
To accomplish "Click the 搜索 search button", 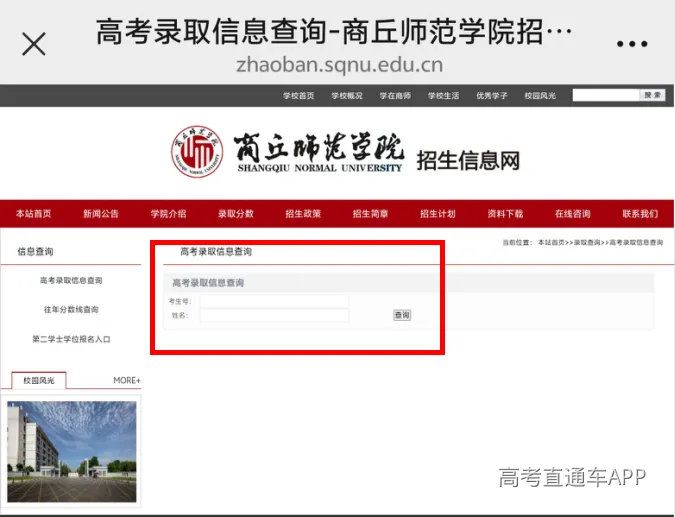I will (653, 95).
